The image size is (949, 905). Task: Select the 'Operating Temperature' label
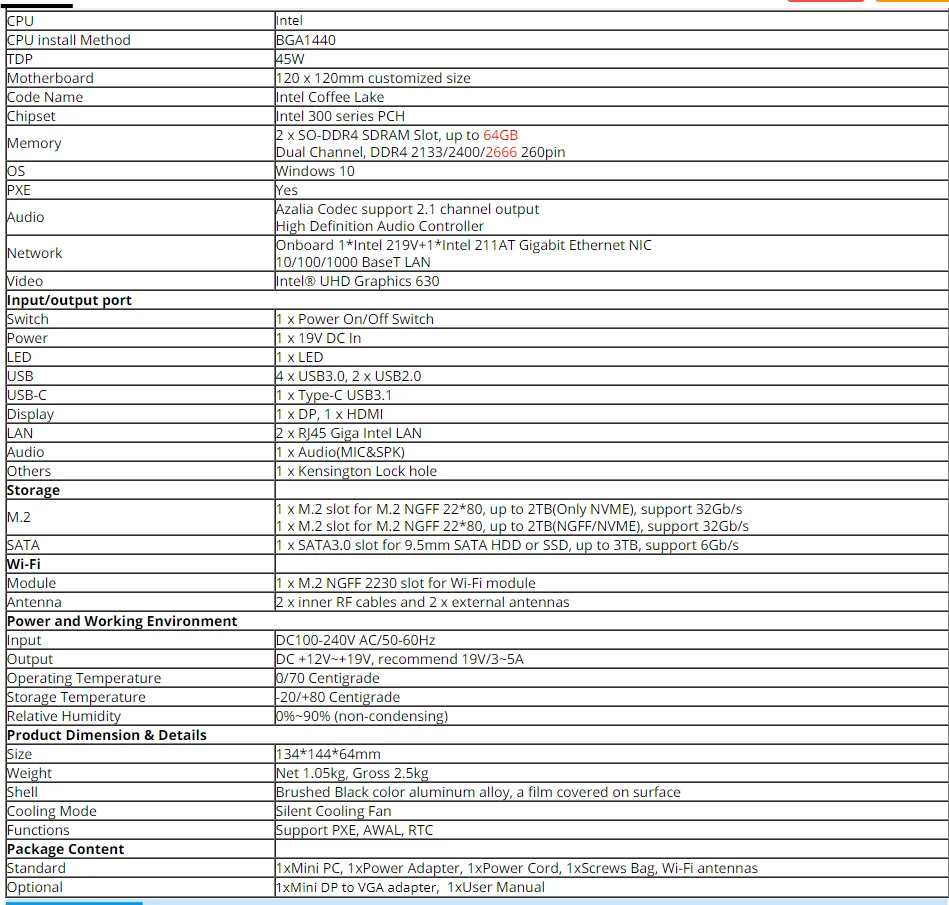coord(84,678)
